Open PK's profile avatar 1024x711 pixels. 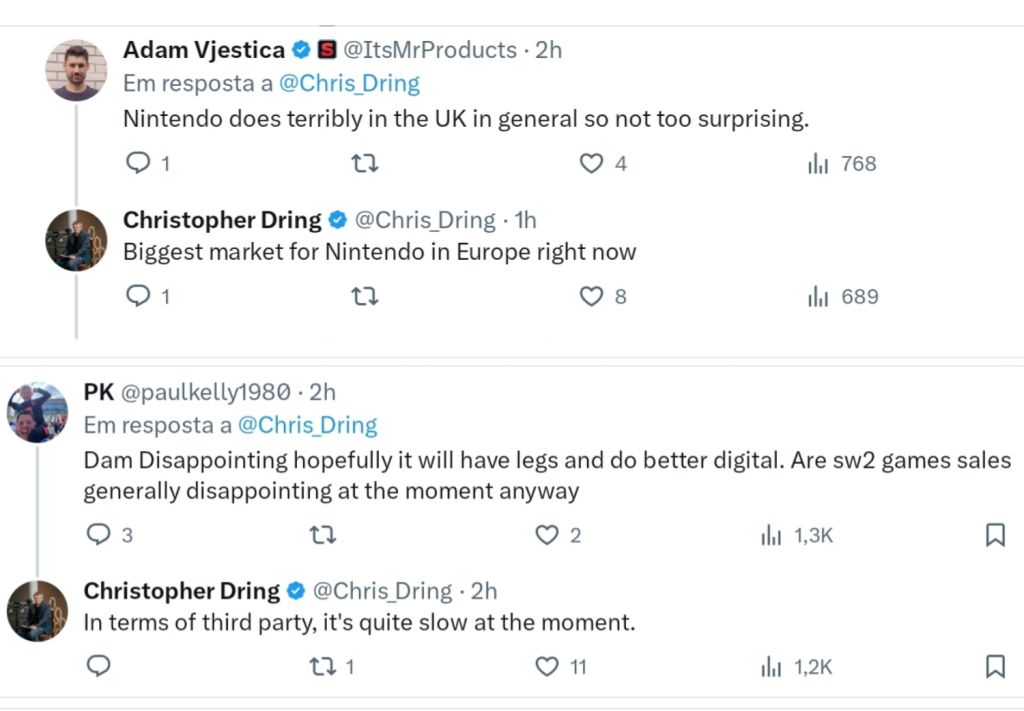[37, 412]
